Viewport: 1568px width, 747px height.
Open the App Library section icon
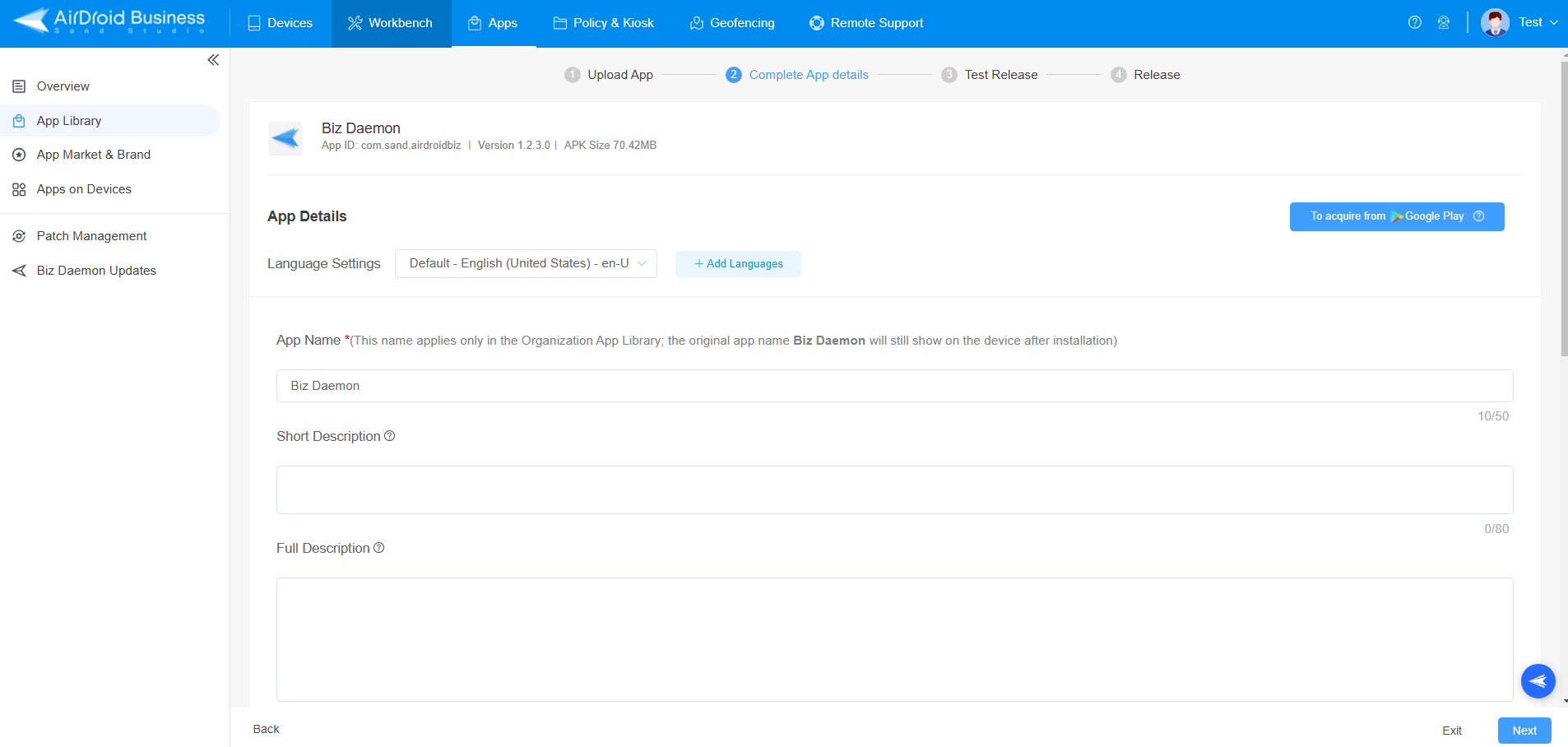tap(18, 120)
